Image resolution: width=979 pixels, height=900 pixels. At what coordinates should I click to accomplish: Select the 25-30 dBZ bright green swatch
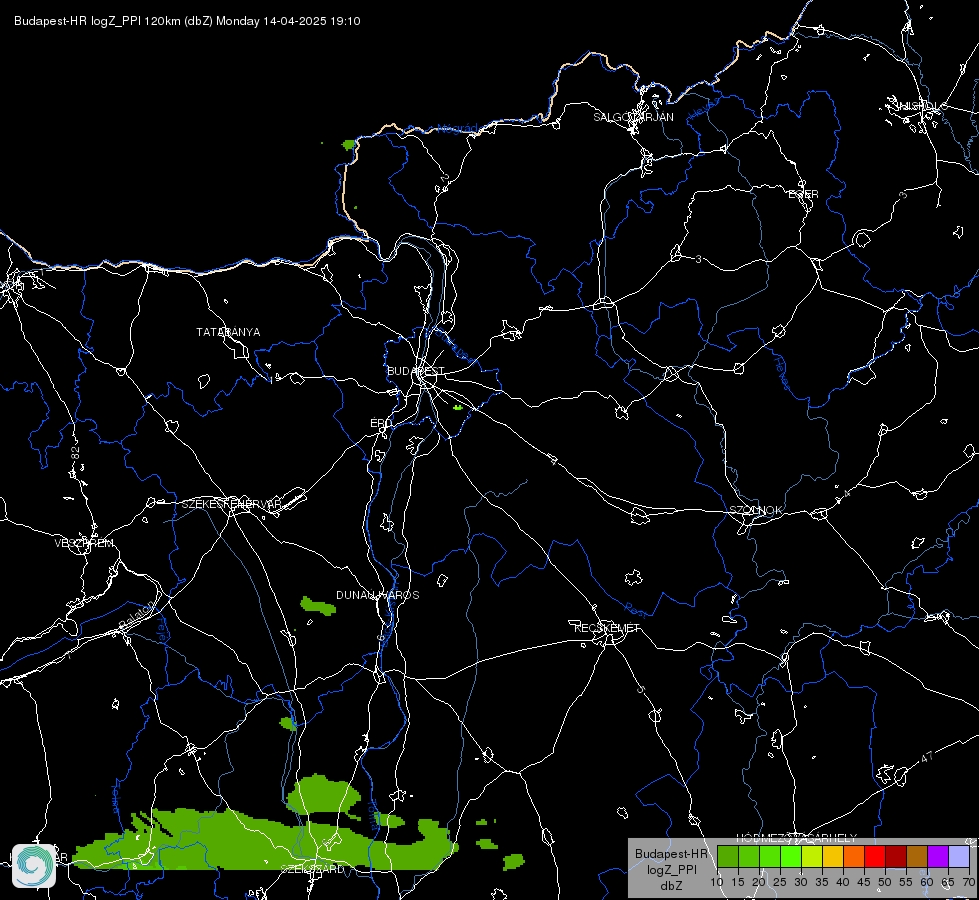pos(791,857)
